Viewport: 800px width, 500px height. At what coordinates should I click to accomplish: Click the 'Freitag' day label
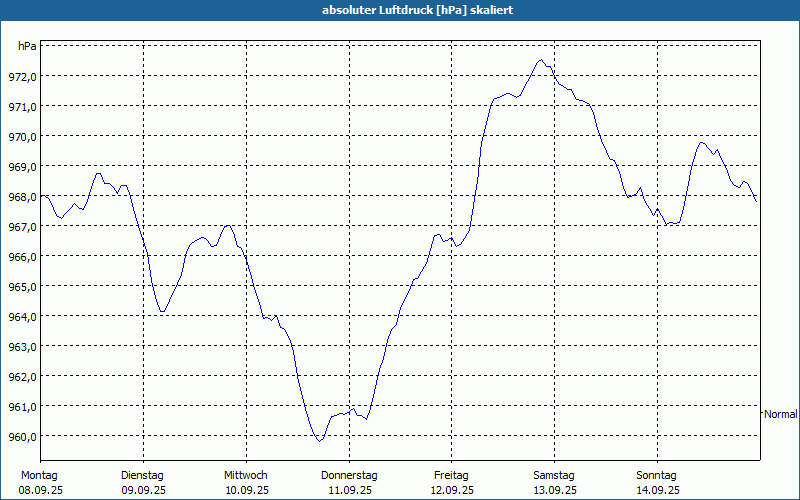tap(452, 476)
